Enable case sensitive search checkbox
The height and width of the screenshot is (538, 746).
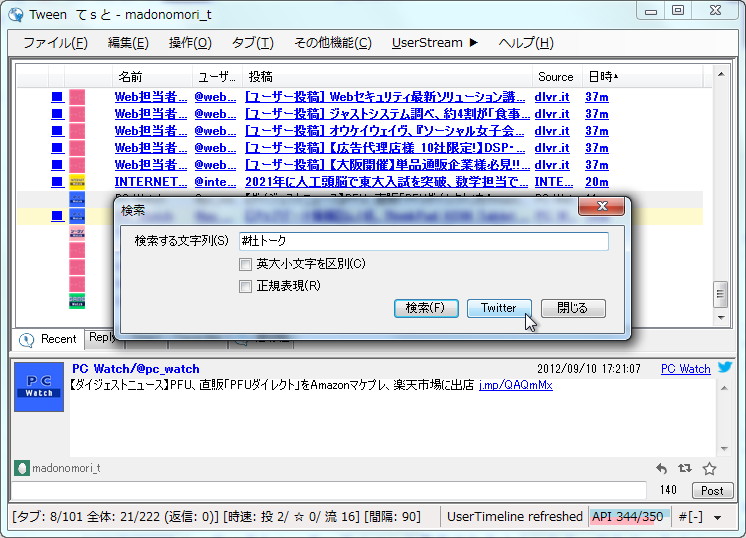click(245, 264)
